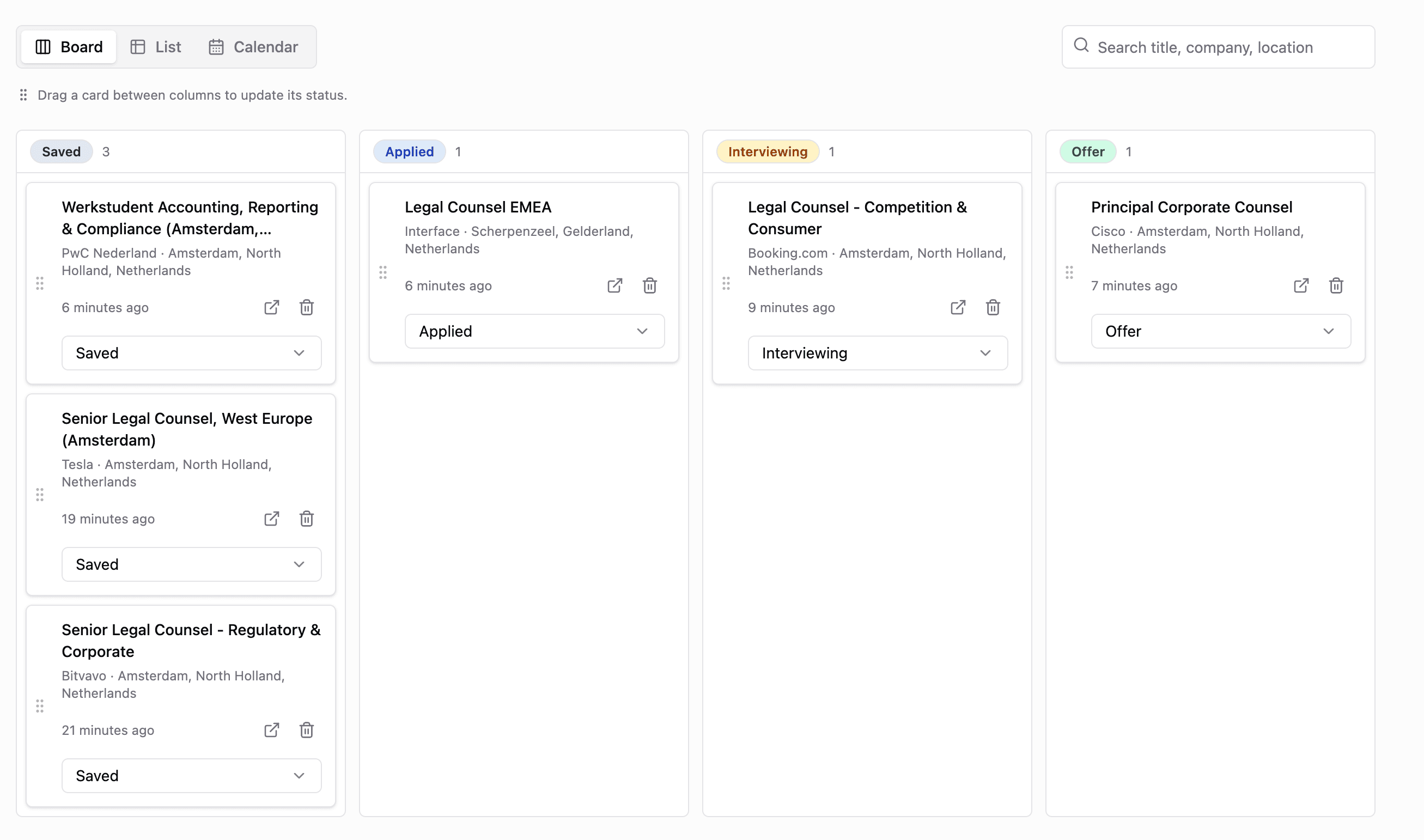This screenshot has height=840, width=1424.
Task: Click the PwC Nederland company location text
Action: 171,261
